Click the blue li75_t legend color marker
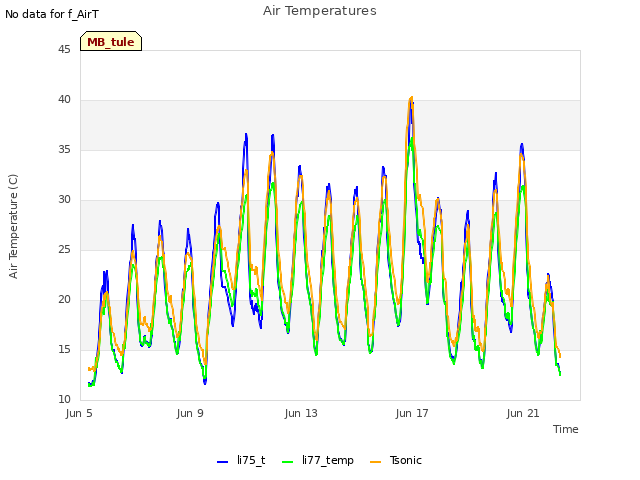This screenshot has width=640, height=480. [x=222, y=462]
